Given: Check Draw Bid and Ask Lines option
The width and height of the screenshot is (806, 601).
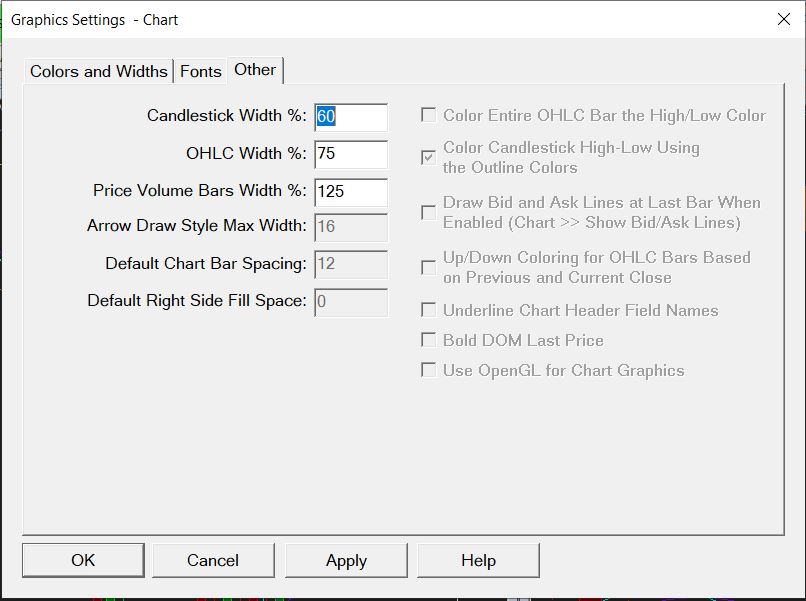Looking at the screenshot, I should pyautogui.click(x=428, y=212).
